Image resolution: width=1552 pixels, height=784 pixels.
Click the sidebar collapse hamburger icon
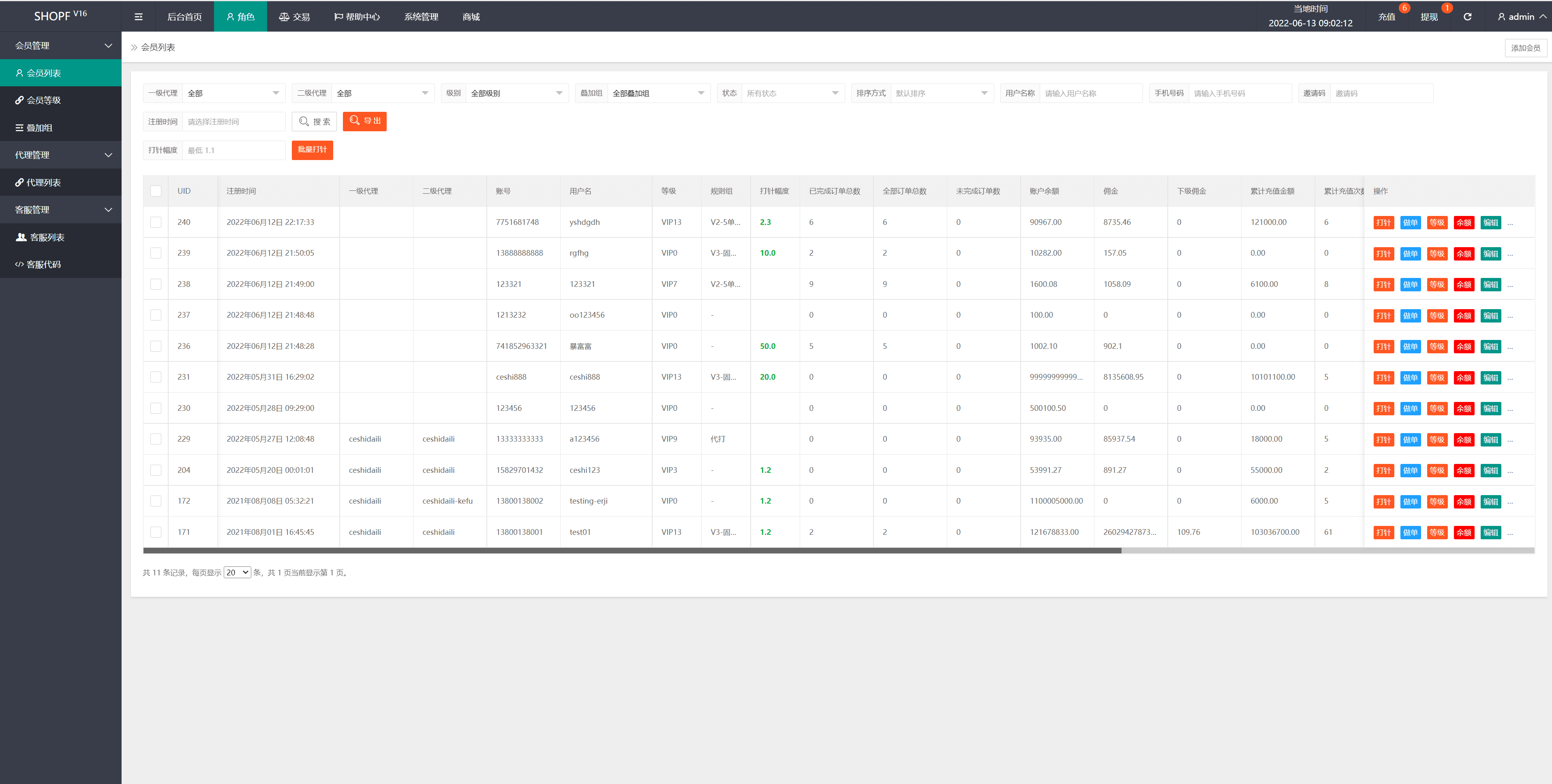138,17
